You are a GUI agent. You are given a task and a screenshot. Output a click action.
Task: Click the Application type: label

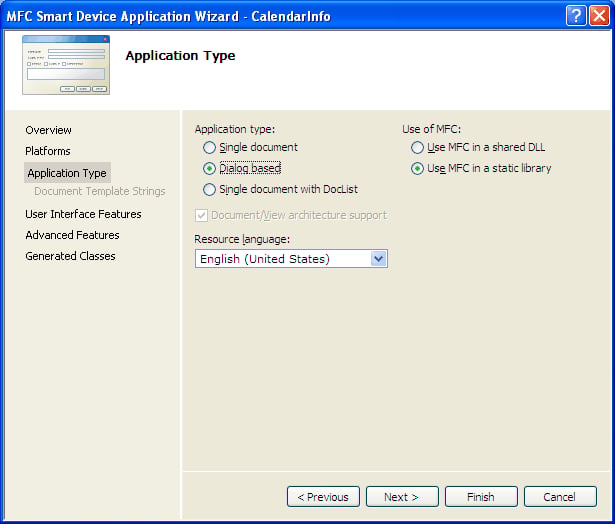coord(235,129)
